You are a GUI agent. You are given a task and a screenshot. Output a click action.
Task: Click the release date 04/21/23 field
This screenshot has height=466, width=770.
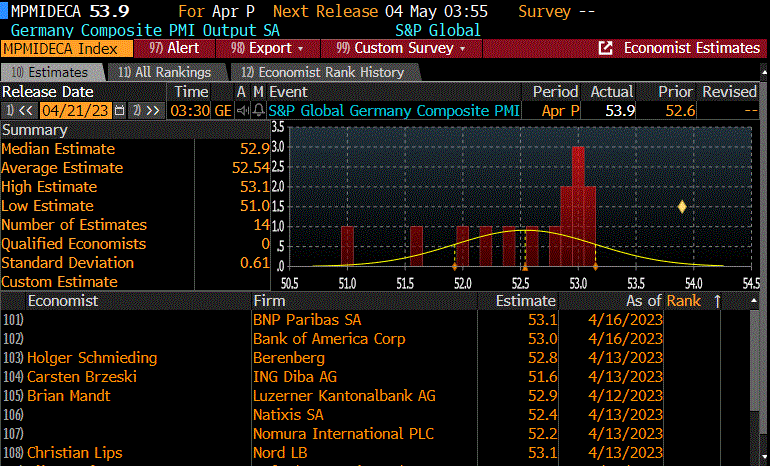point(76,110)
